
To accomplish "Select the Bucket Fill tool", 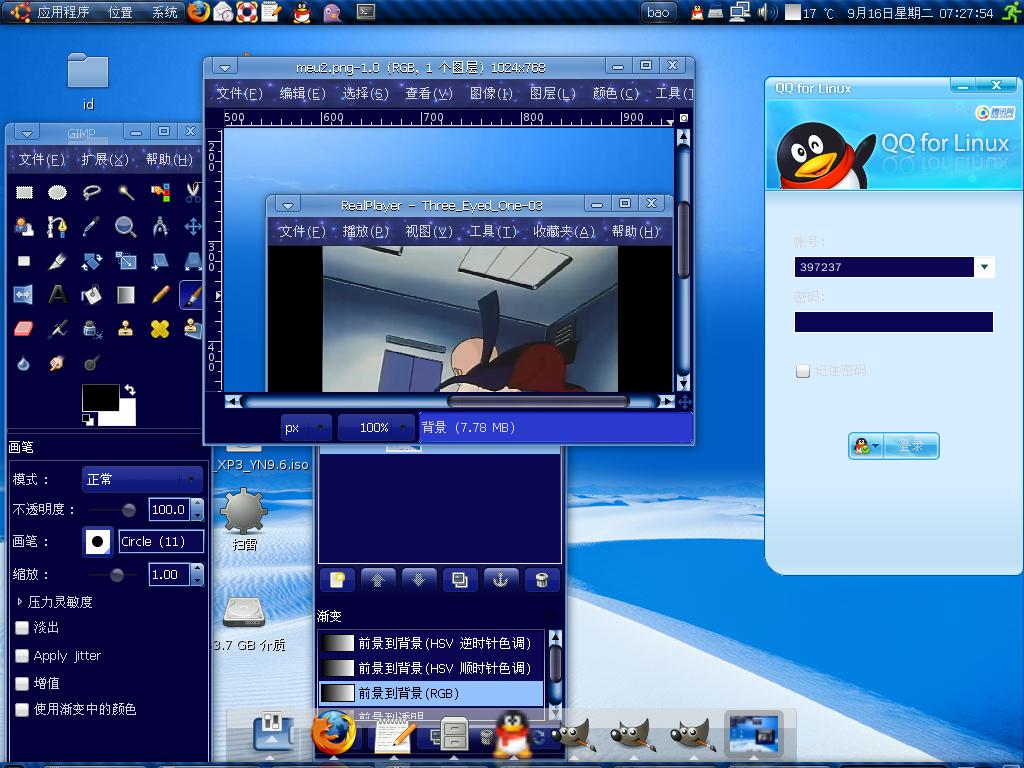I will point(91,295).
